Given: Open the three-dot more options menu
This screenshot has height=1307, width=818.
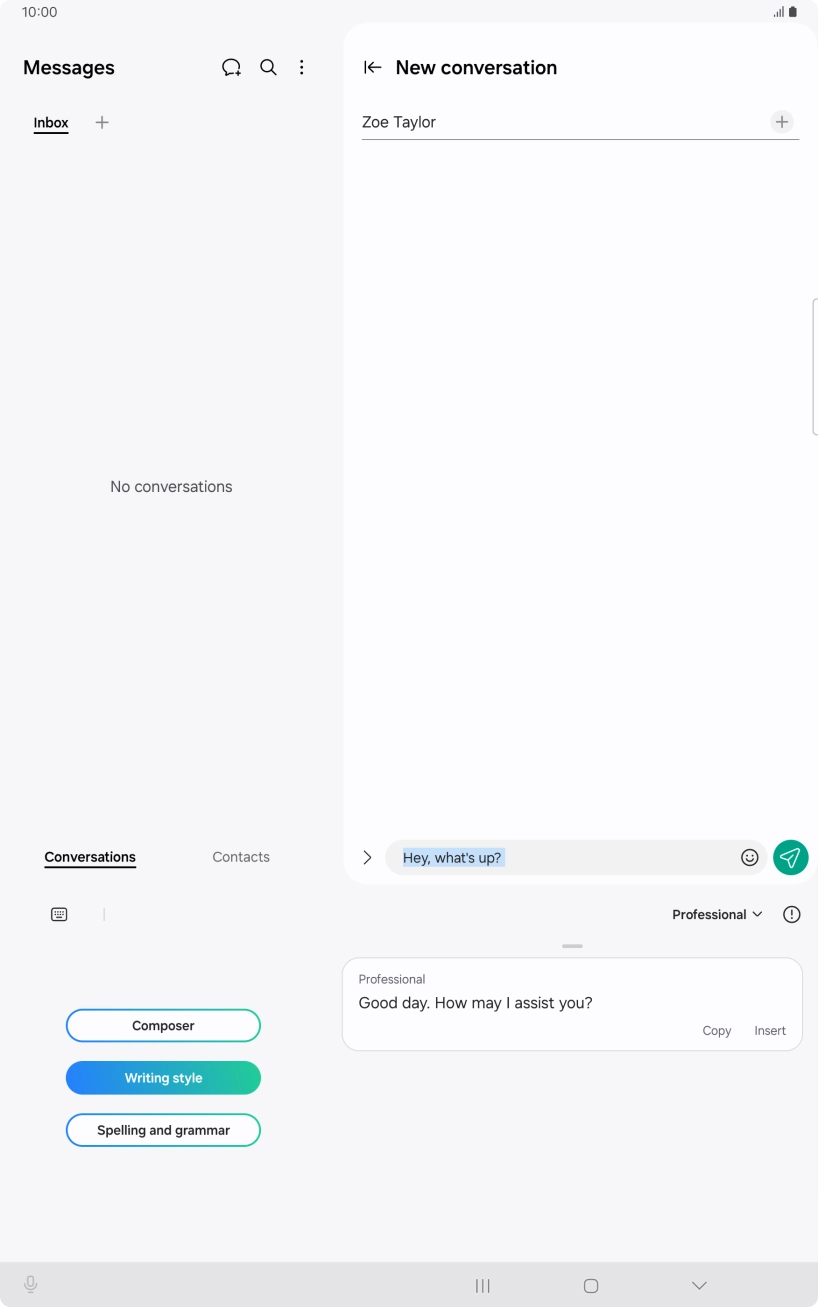Looking at the screenshot, I should pos(301,67).
